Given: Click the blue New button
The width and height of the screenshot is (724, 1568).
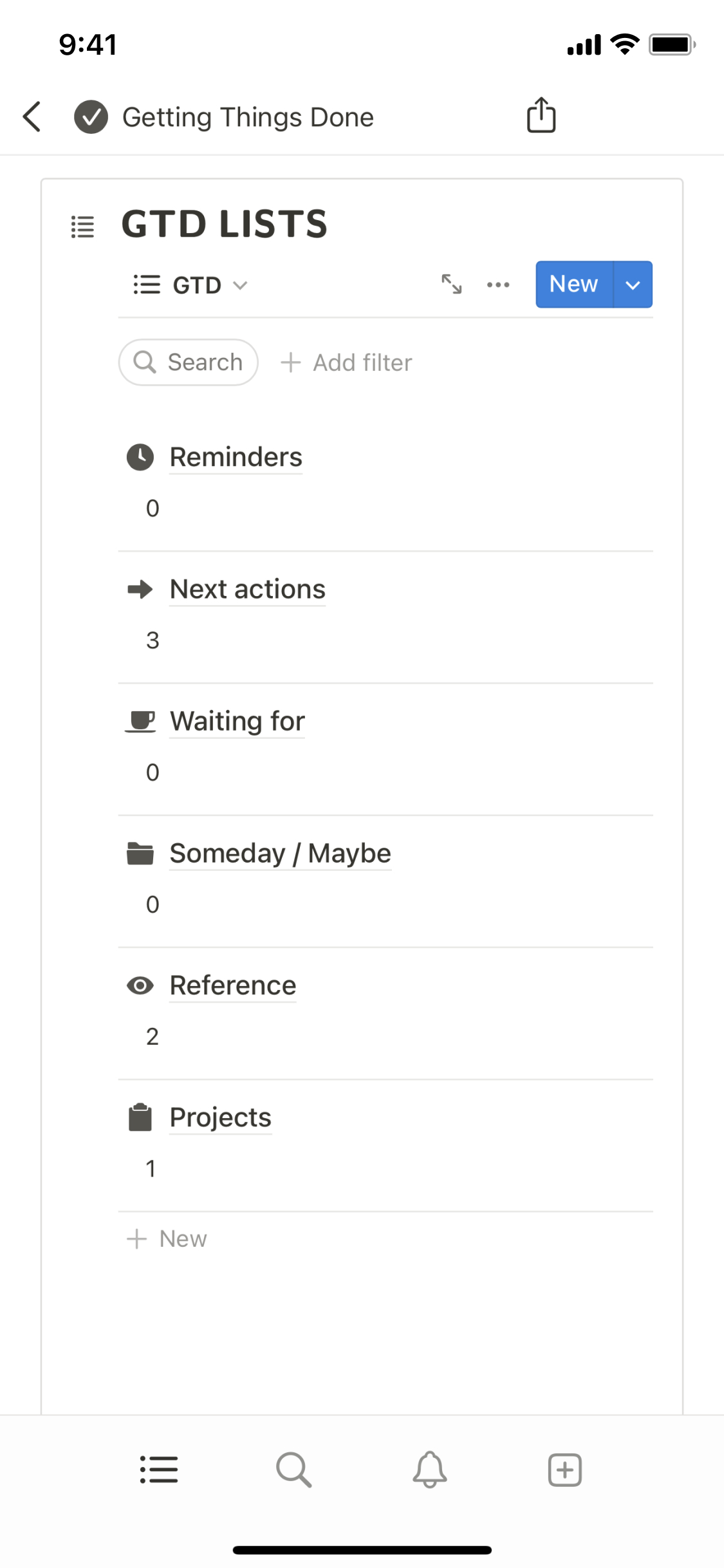Looking at the screenshot, I should 574,285.
